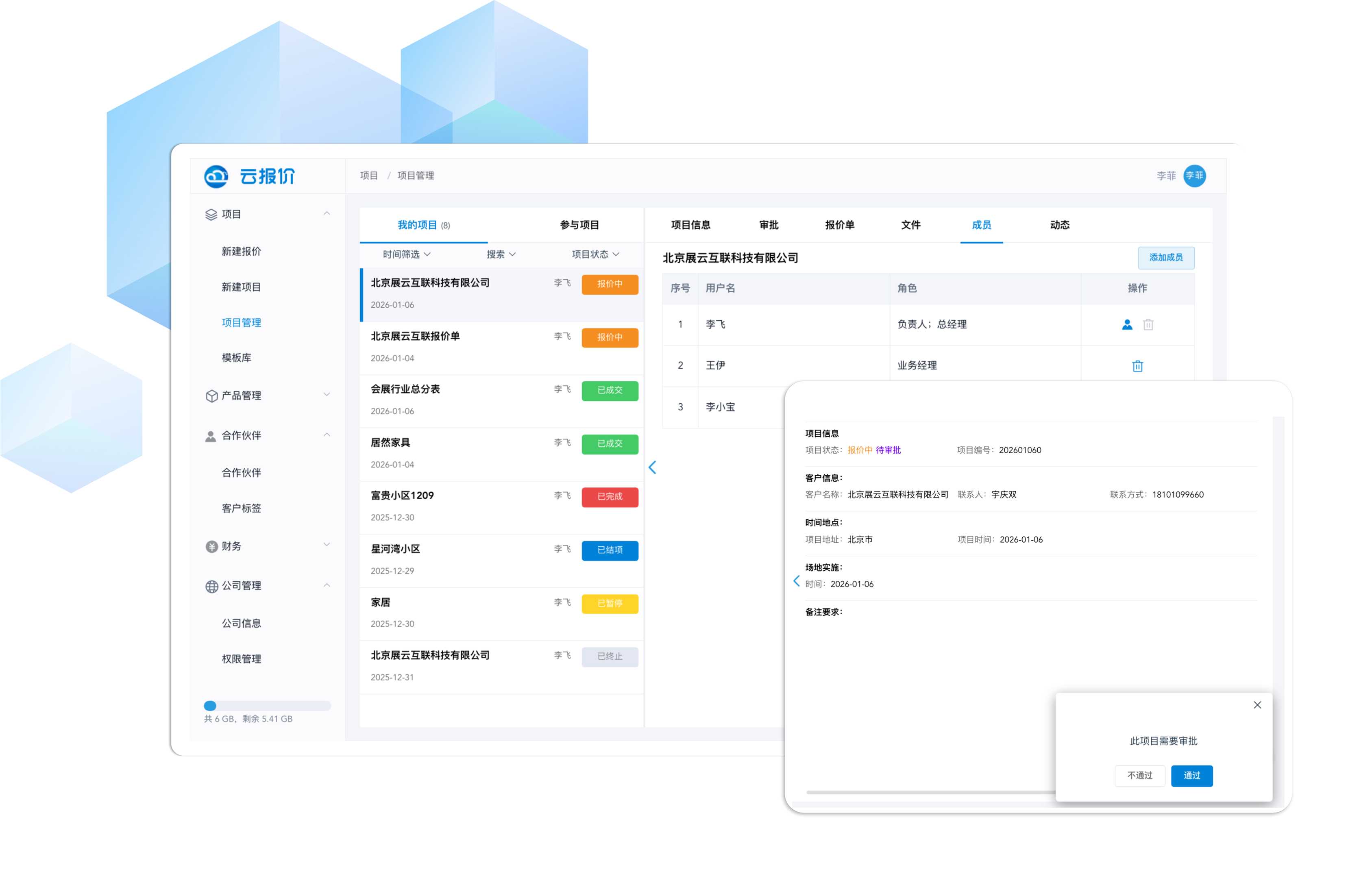This screenshot has height=878, width=1372.
Task: Delete member 王伊 with the trash icon
Action: coord(1137,366)
